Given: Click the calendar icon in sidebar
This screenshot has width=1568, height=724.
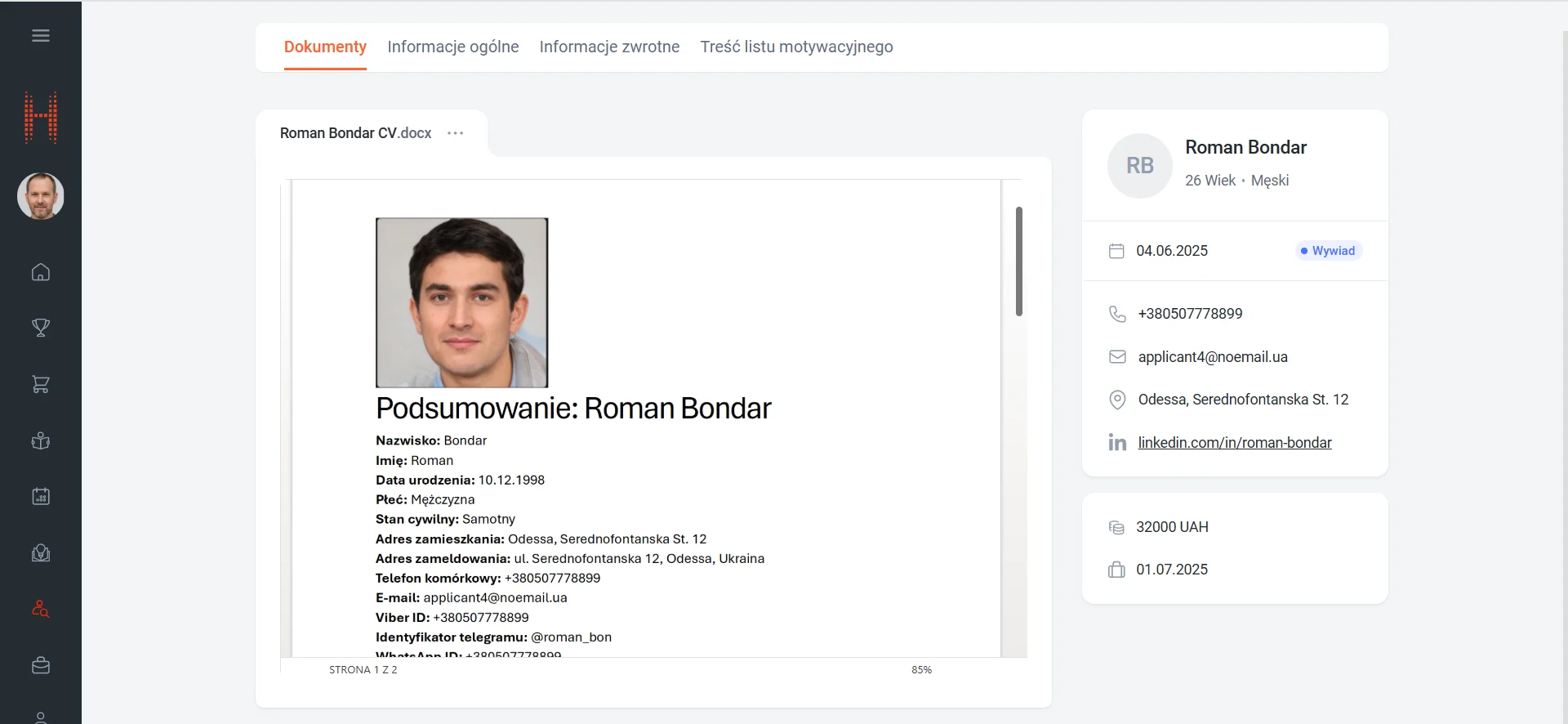Looking at the screenshot, I should pyautogui.click(x=41, y=497).
